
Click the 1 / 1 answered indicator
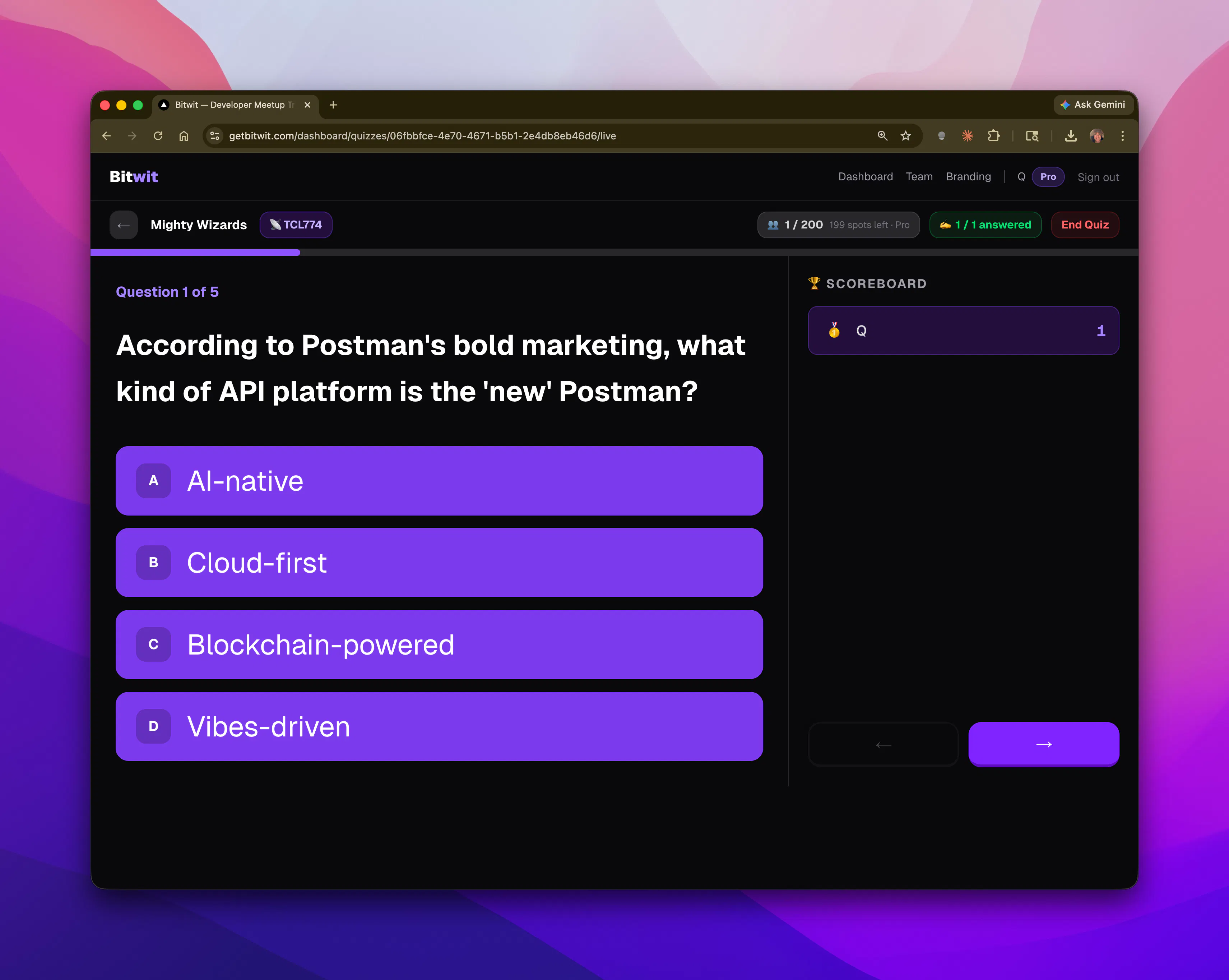tap(985, 225)
